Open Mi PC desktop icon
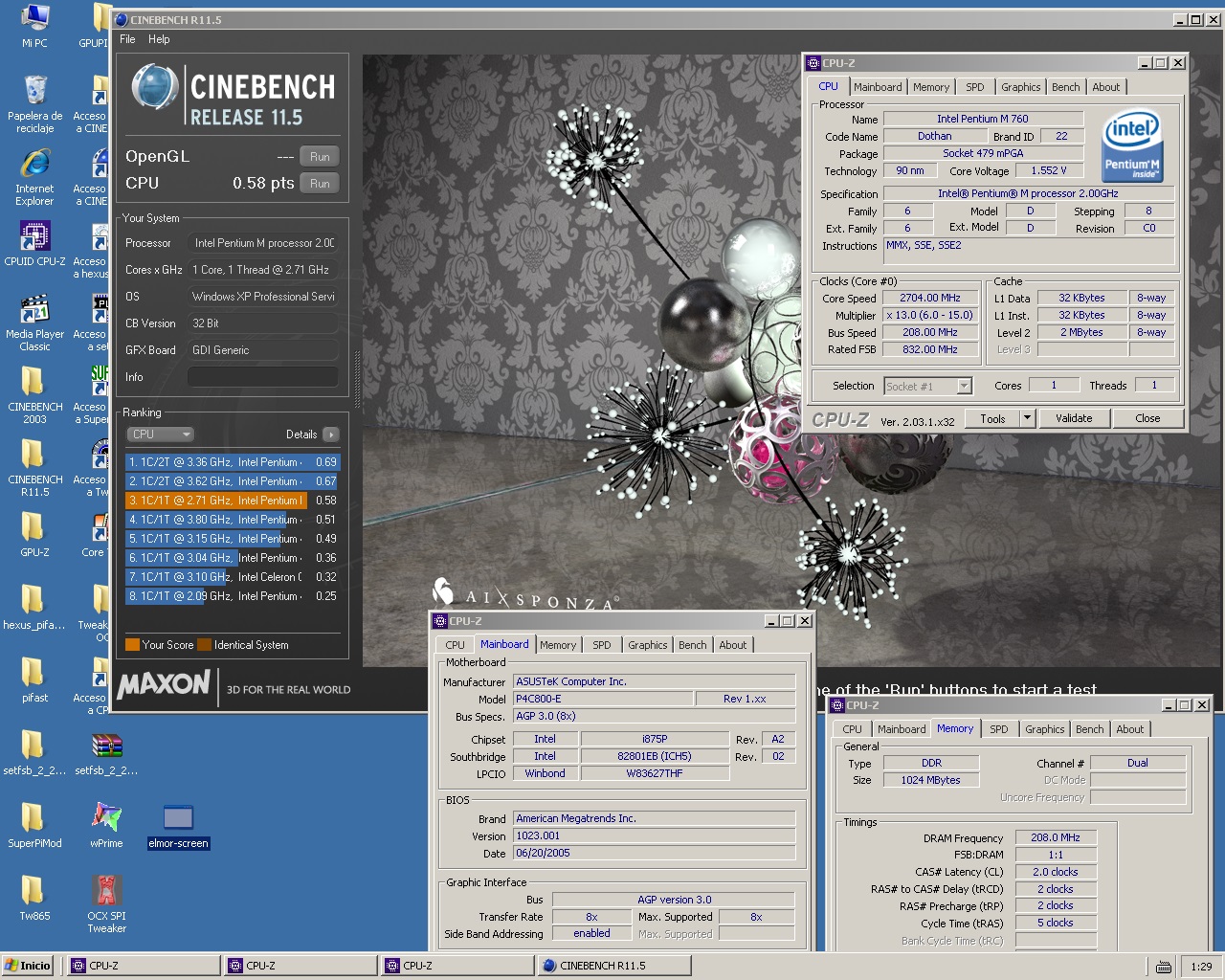 point(34,26)
